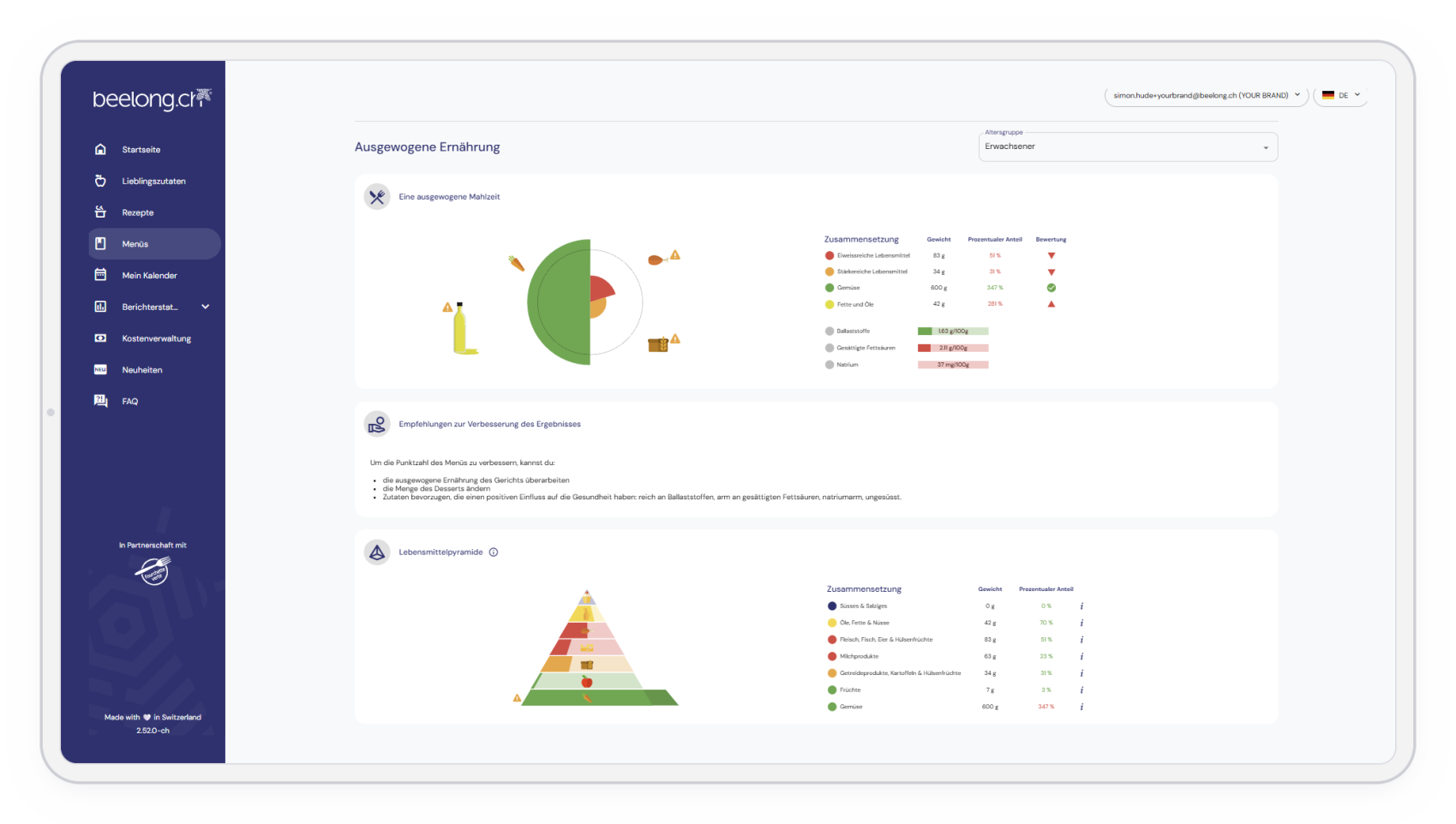This screenshot has width=1456, height=824.
Task: Open the Altersgruppe Erwachsener dropdown
Action: [x=1128, y=146]
